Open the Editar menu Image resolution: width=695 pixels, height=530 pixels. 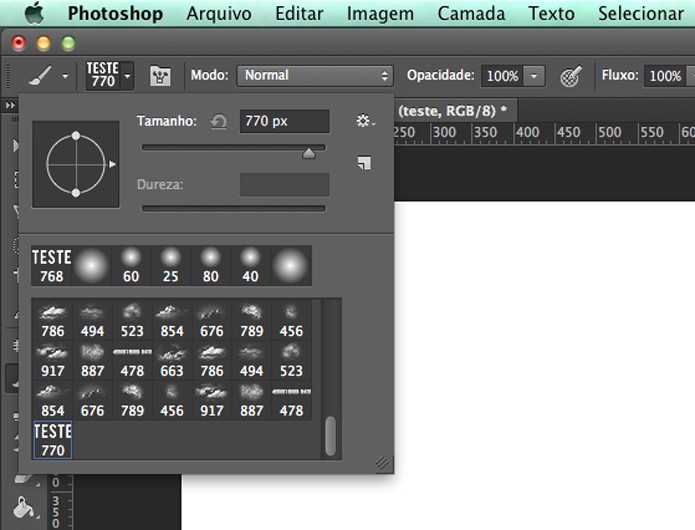click(299, 14)
